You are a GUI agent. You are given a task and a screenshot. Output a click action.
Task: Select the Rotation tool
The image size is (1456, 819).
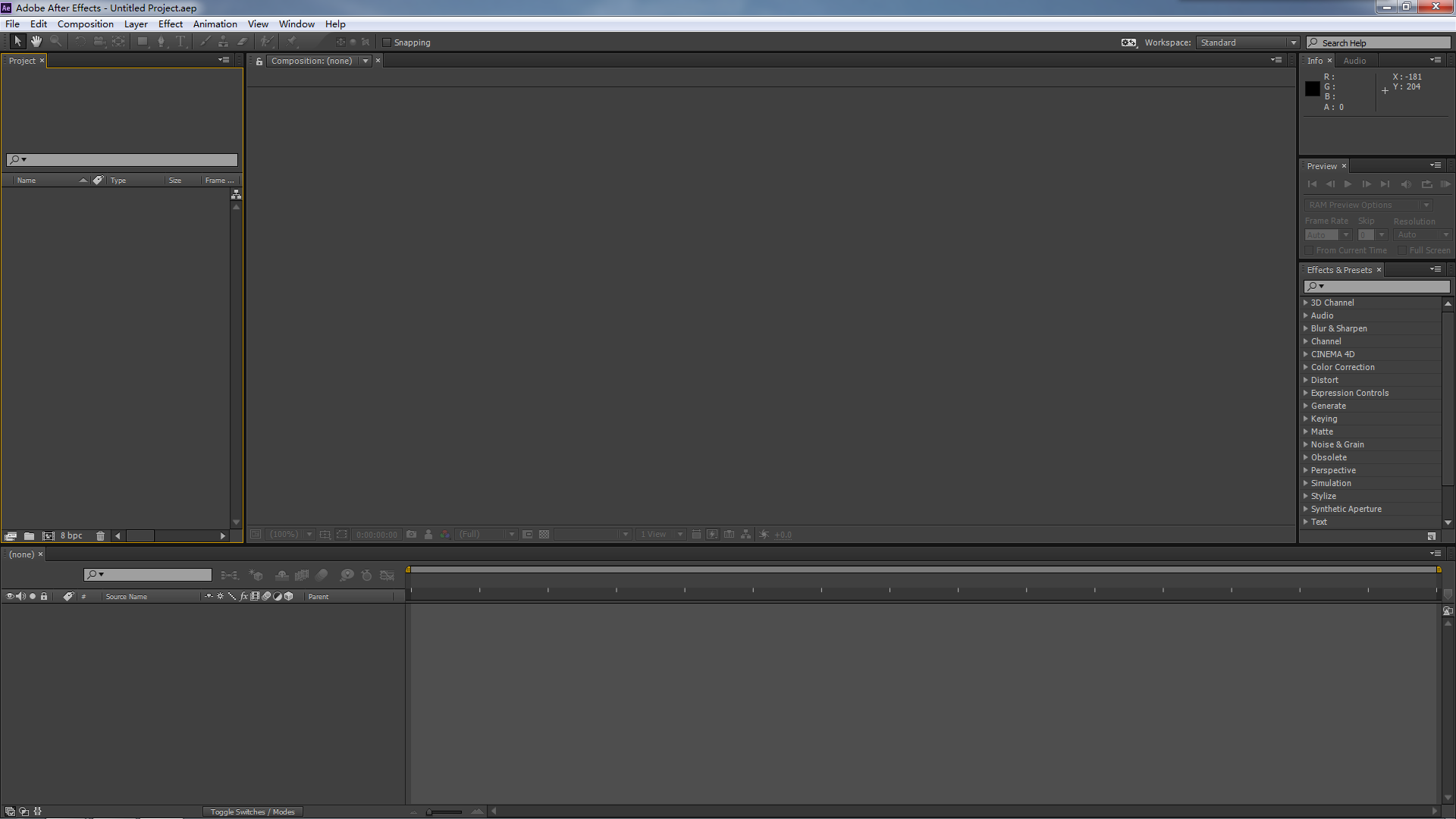tap(80, 42)
